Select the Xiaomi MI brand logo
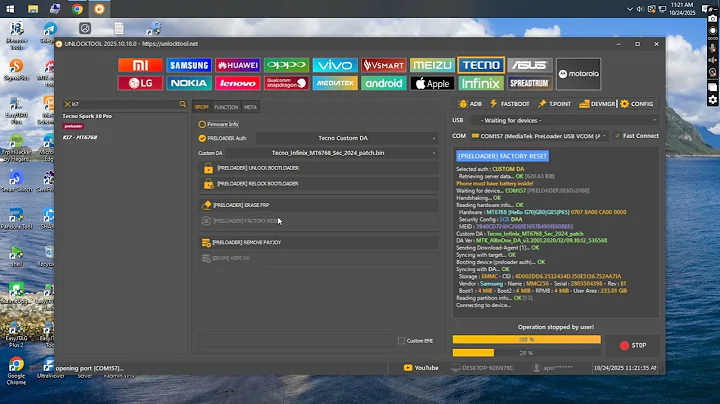The image size is (720, 404). (x=140, y=65)
